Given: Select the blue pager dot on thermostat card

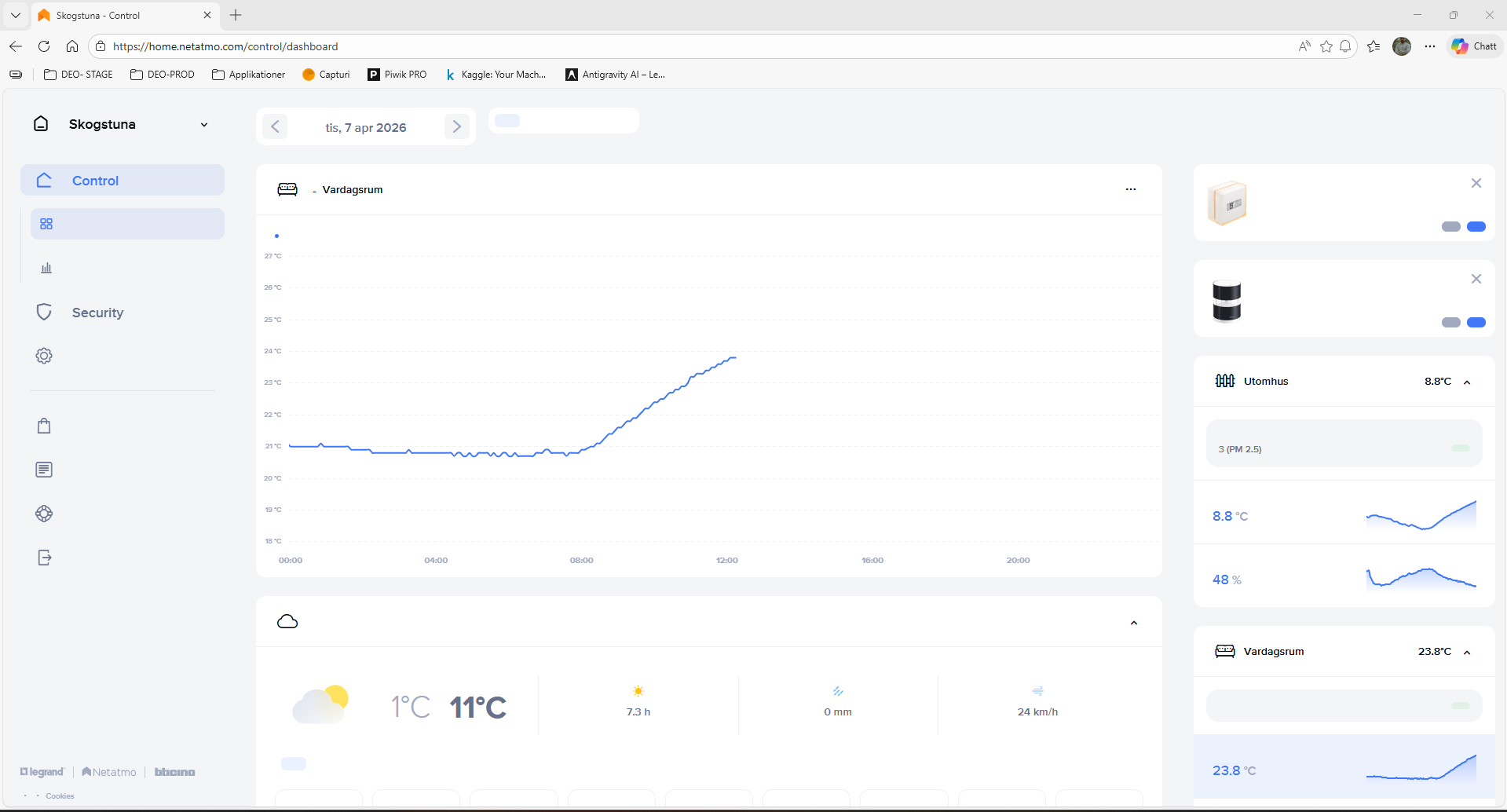Looking at the screenshot, I should (x=1476, y=227).
